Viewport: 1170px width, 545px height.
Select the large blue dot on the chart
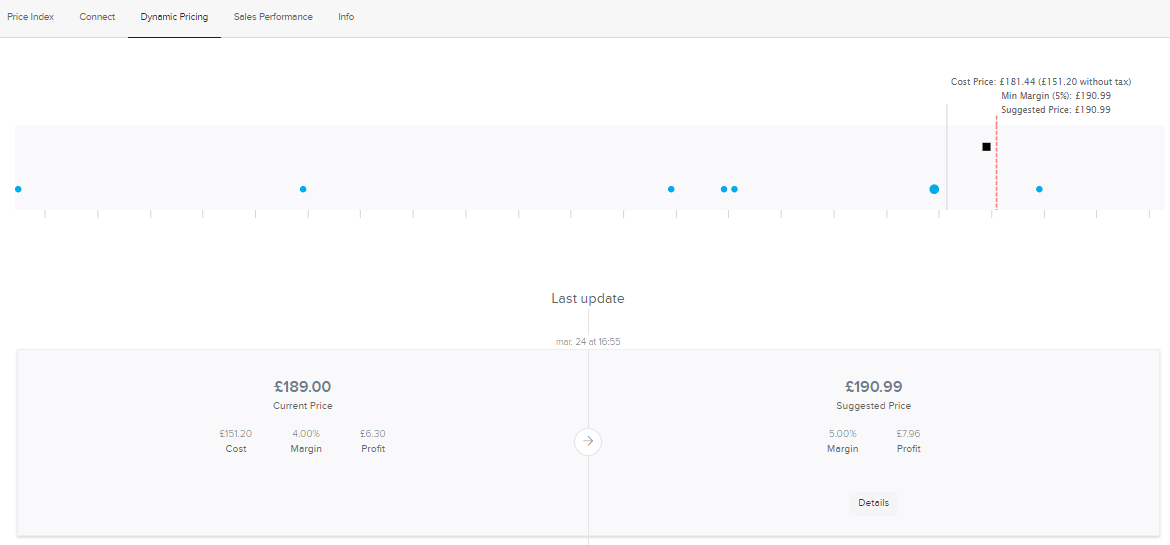pos(934,189)
